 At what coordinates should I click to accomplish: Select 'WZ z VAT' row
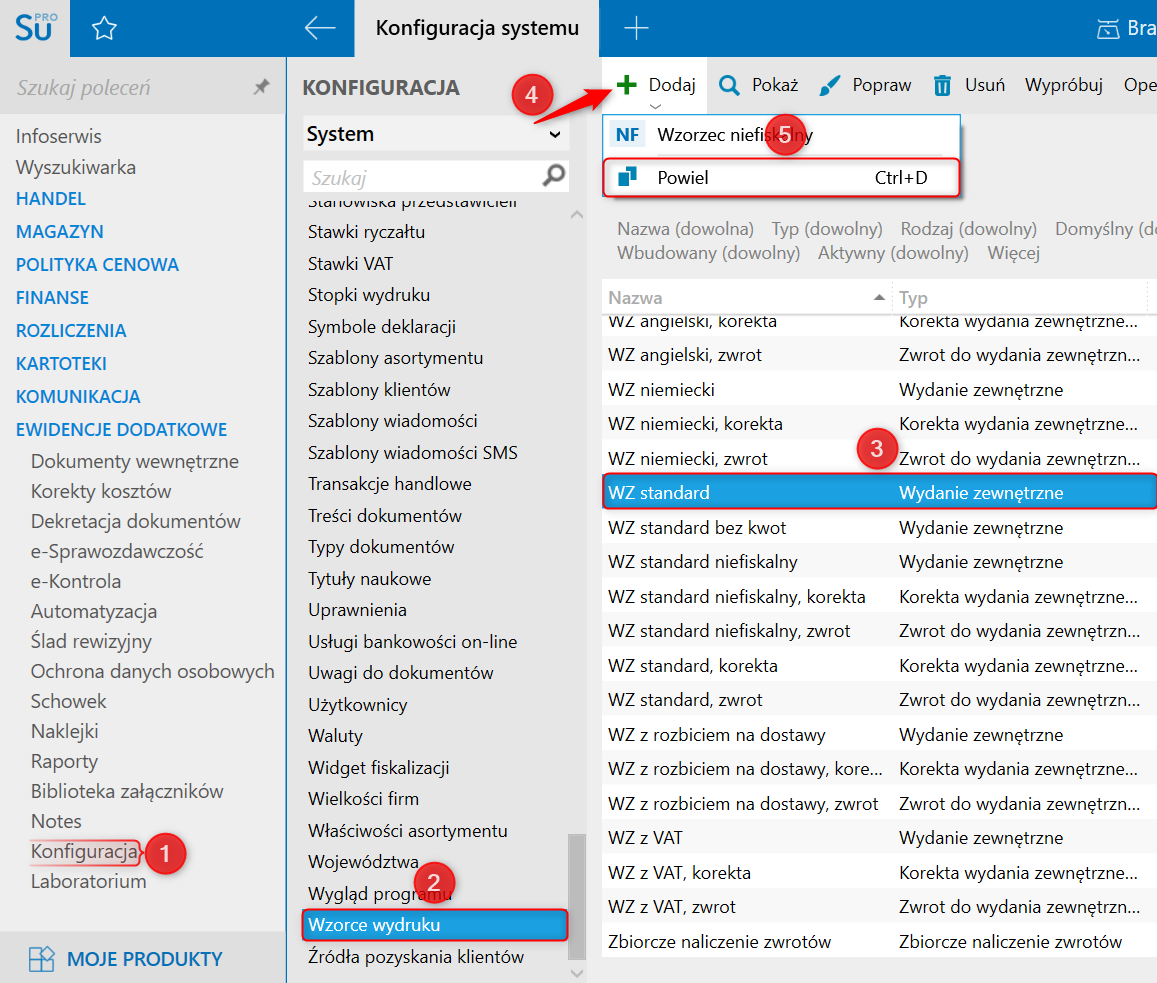880,838
